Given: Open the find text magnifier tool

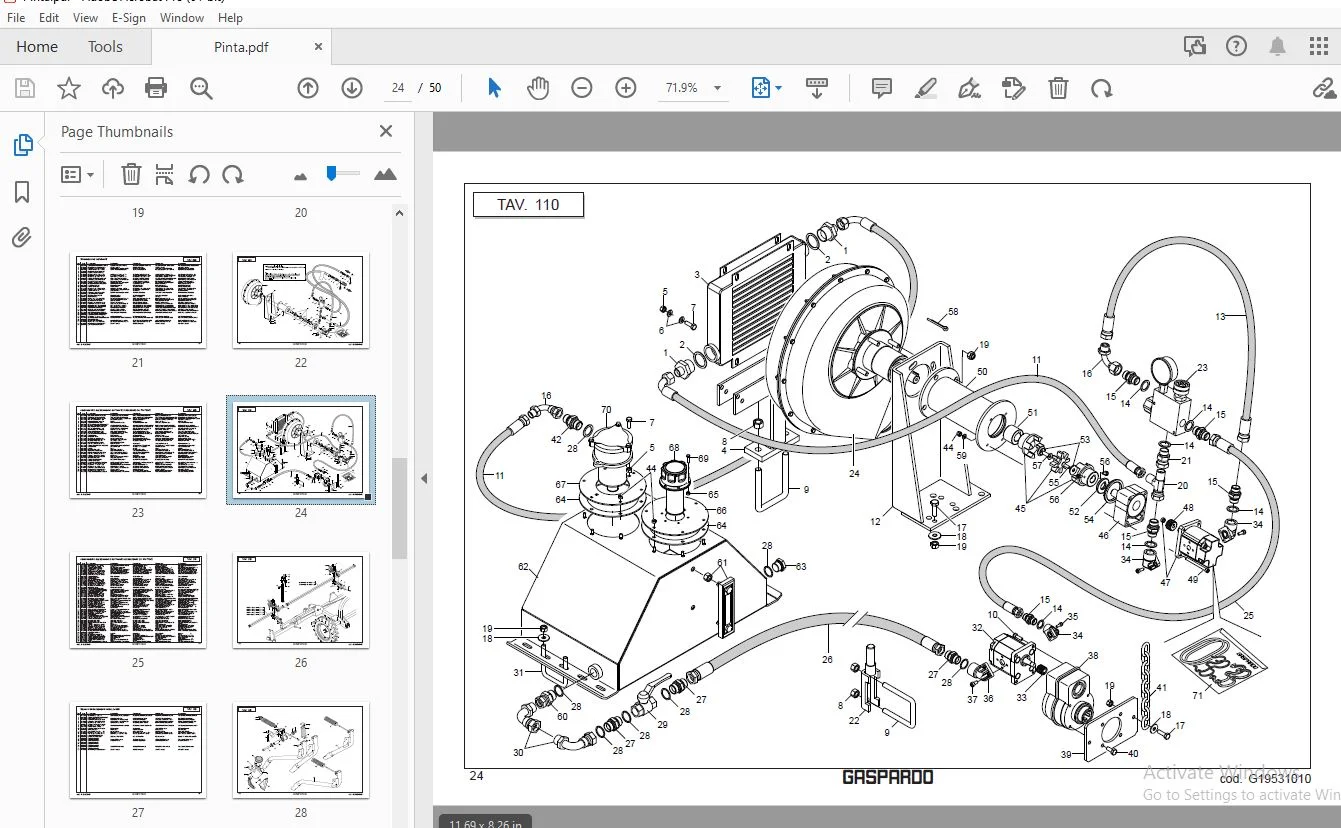Looking at the screenshot, I should [201, 88].
